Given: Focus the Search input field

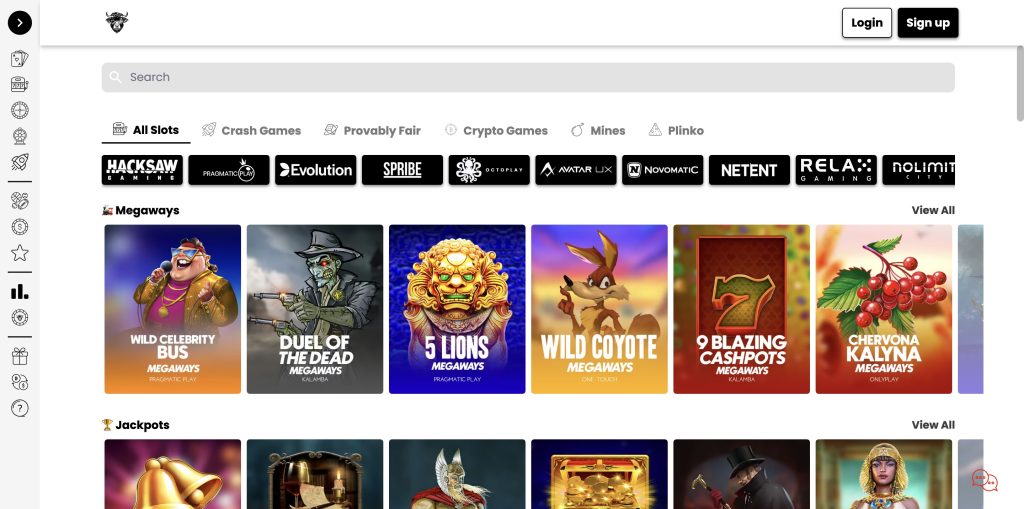Looking at the screenshot, I should point(528,77).
